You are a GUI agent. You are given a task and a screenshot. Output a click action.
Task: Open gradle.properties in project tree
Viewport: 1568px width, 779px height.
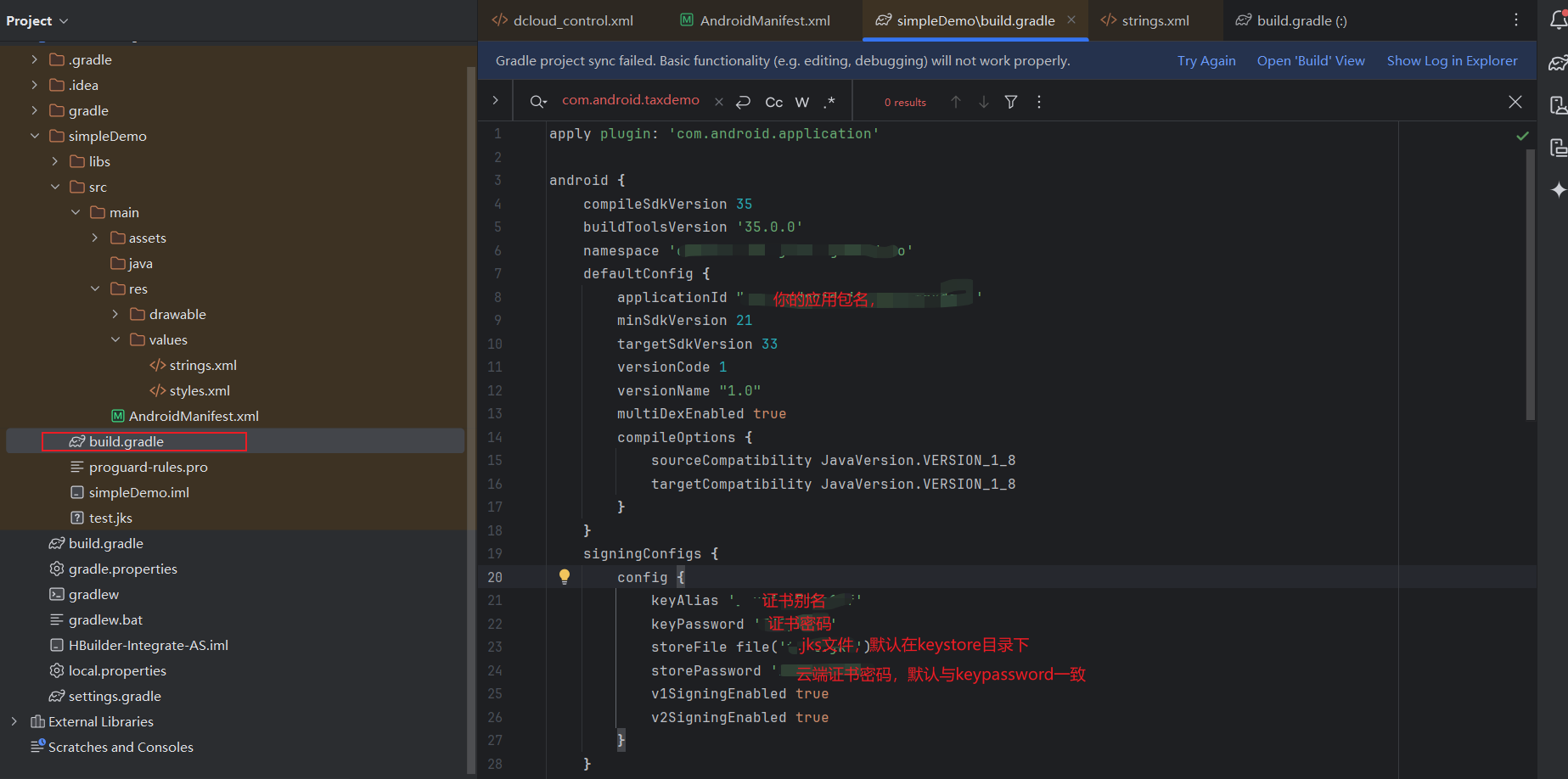(122, 569)
